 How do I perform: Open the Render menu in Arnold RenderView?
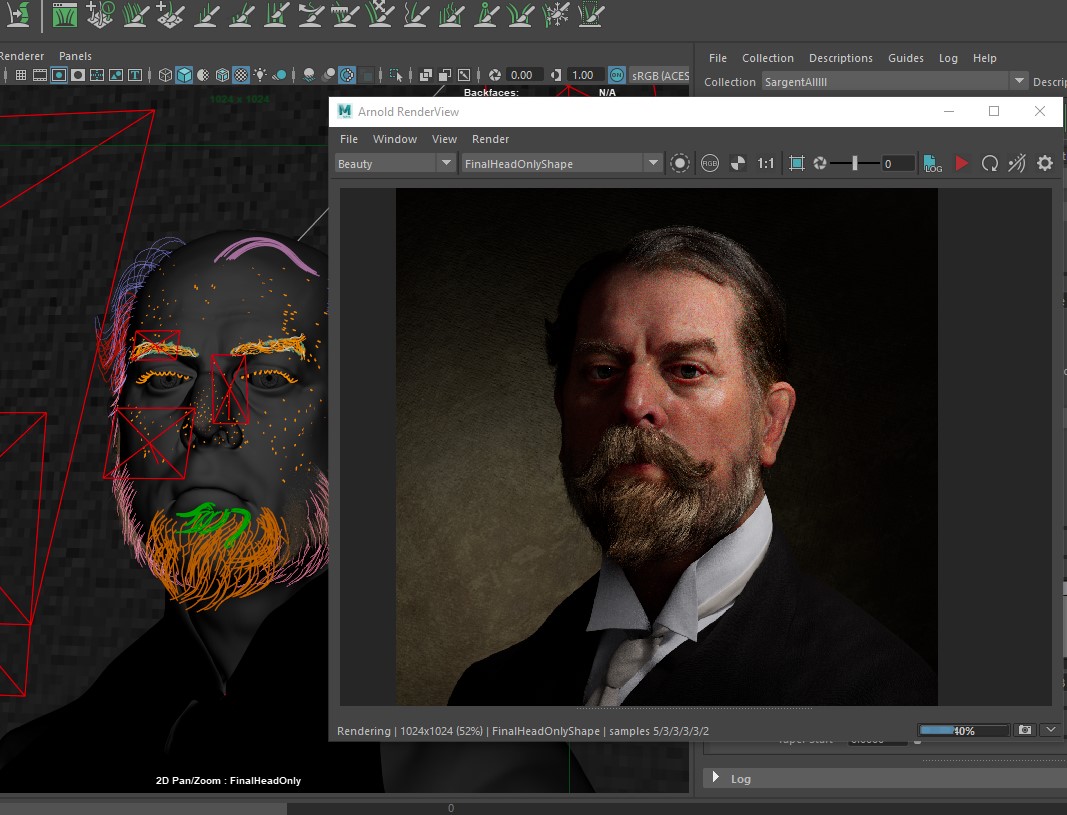(x=490, y=139)
